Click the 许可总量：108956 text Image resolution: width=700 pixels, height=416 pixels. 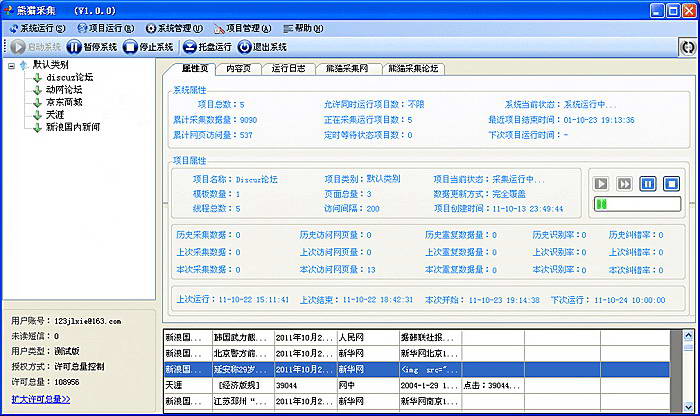click(x=46, y=382)
